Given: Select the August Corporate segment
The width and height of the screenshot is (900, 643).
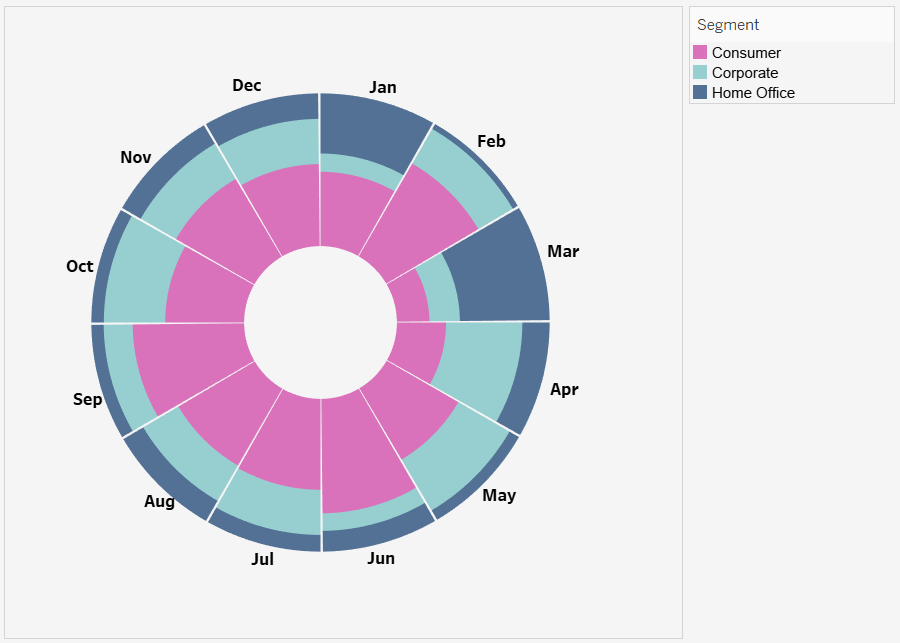Looking at the screenshot, I should click(x=187, y=454).
